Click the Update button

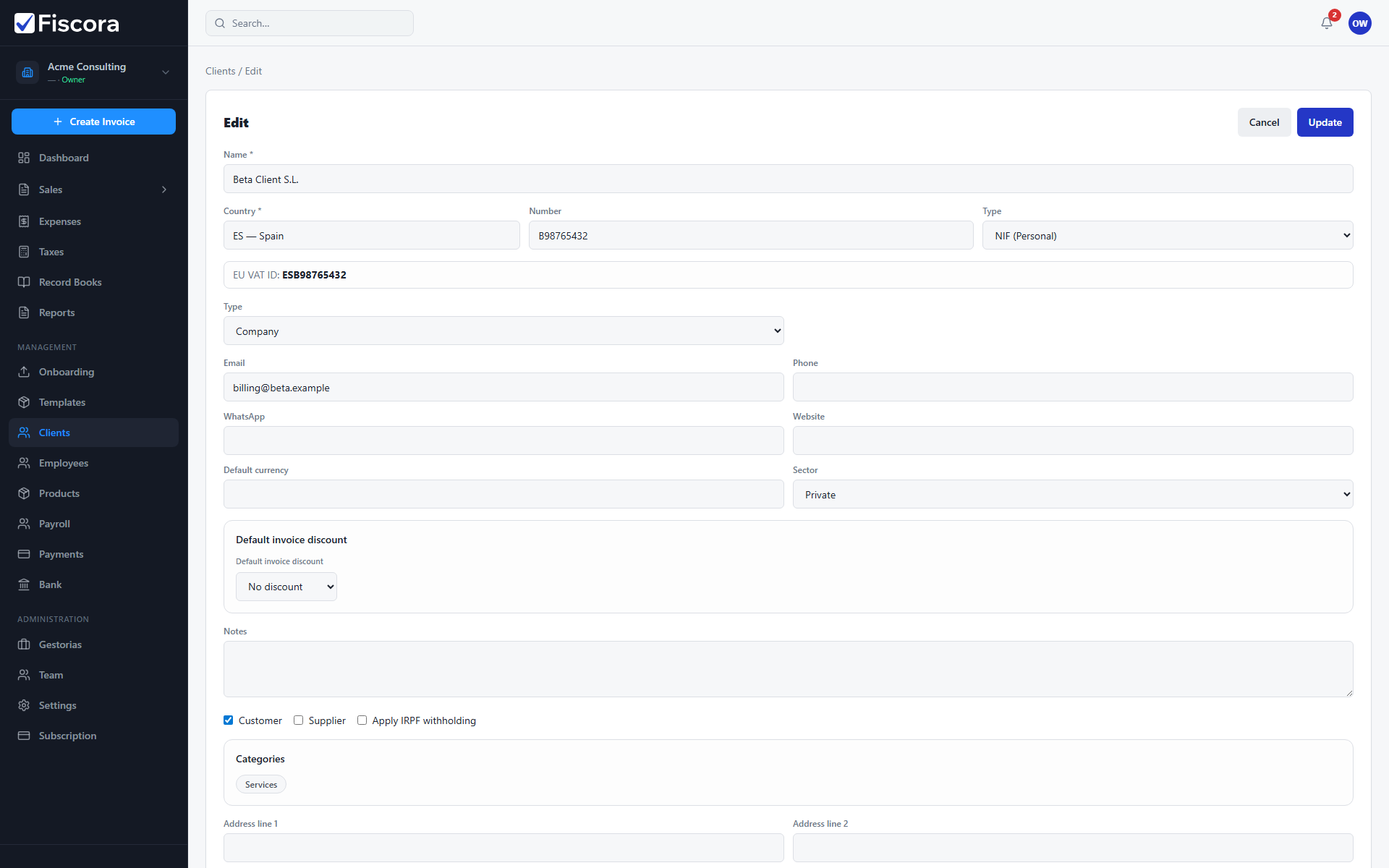point(1325,122)
